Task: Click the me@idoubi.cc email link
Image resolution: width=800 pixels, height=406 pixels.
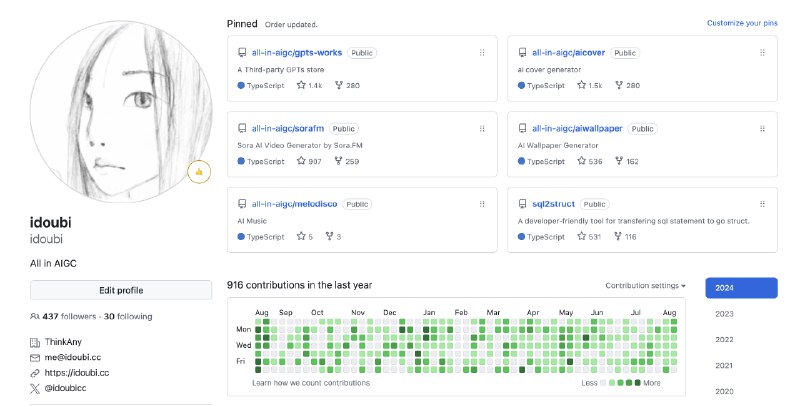Action: tap(72, 357)
